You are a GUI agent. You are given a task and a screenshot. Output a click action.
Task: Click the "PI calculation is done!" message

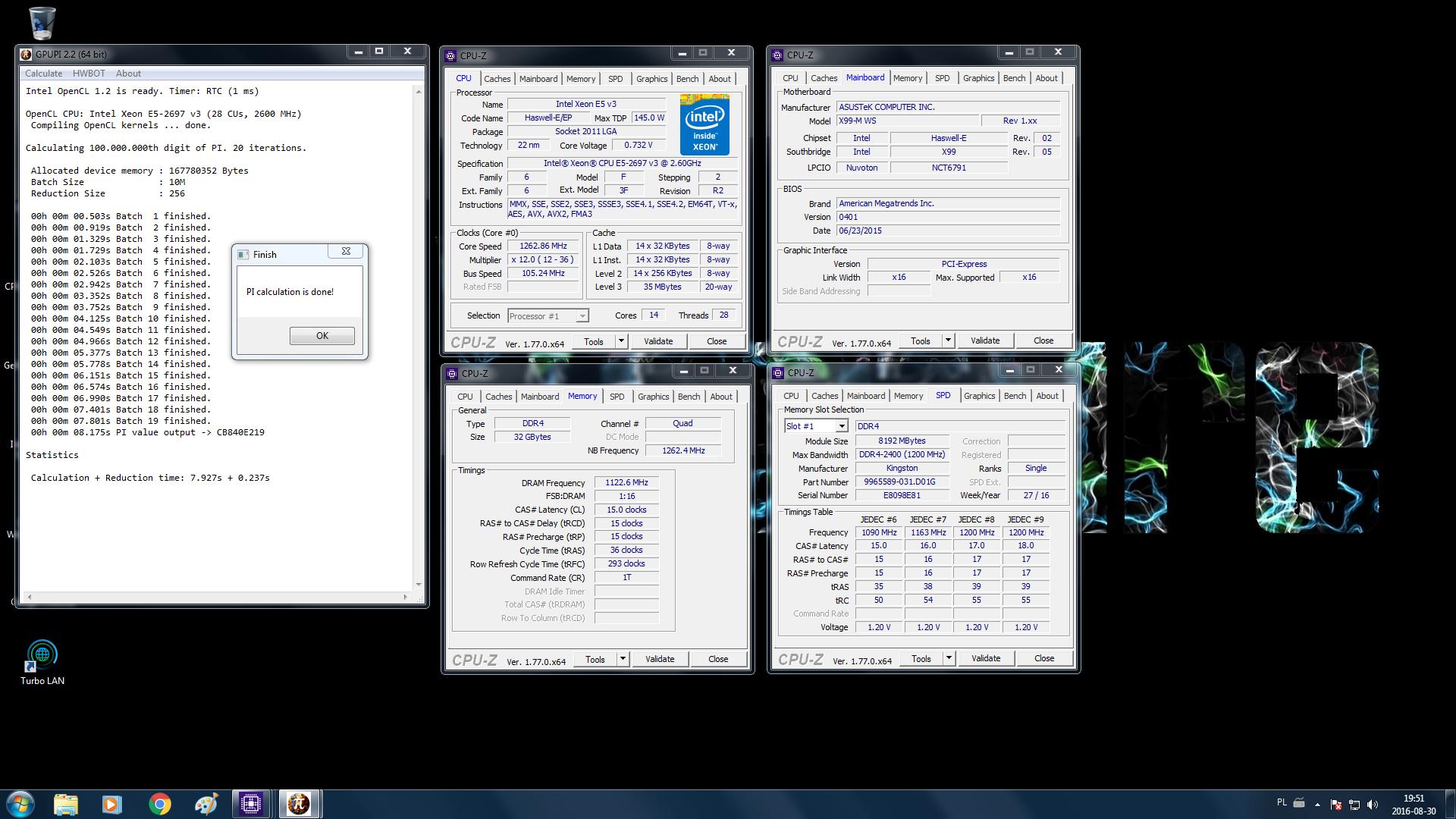tap(290, 292)
